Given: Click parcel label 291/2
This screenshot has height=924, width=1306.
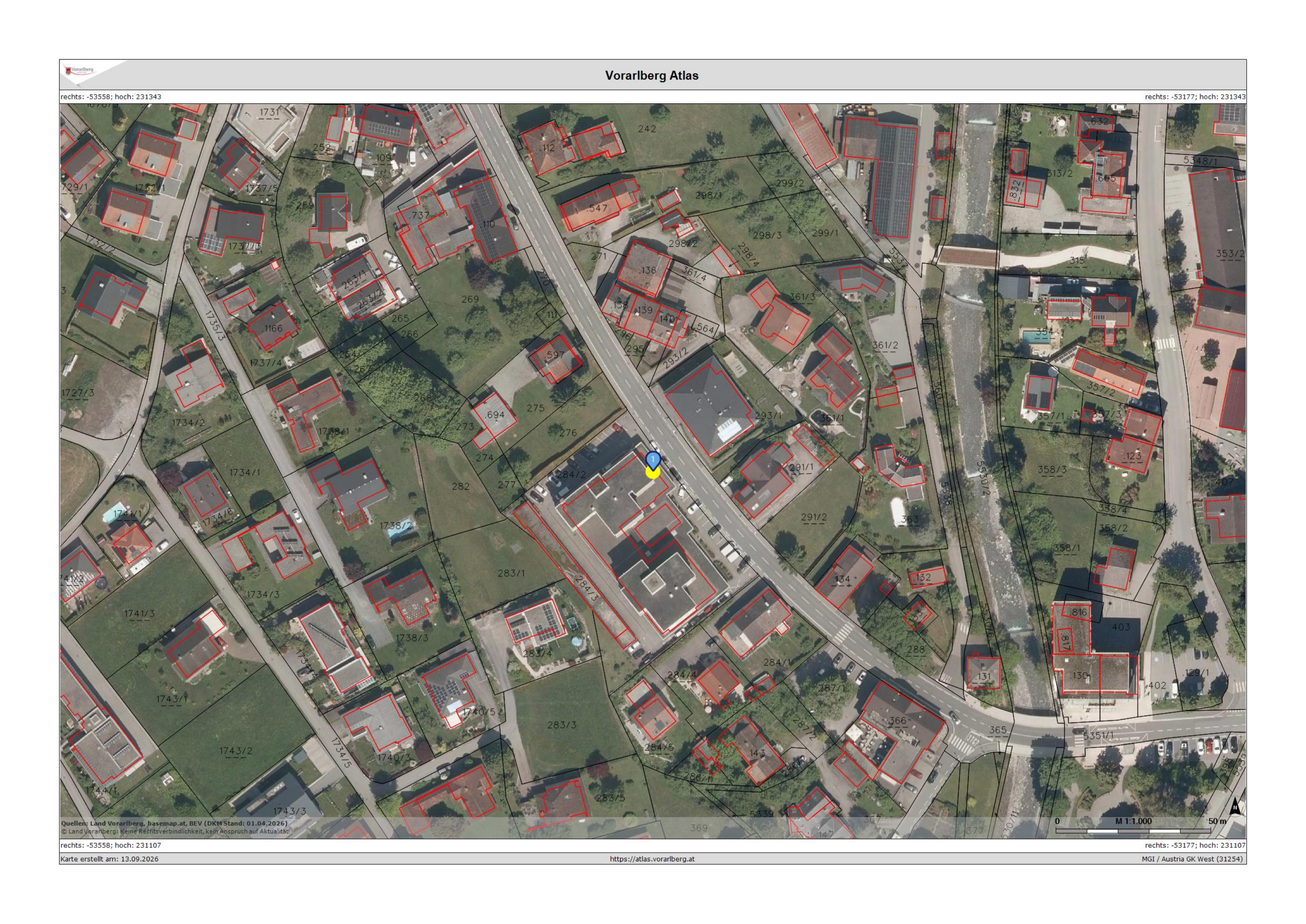Looking at the screenshot, I should pyautogui.click(x=813, y=516).
